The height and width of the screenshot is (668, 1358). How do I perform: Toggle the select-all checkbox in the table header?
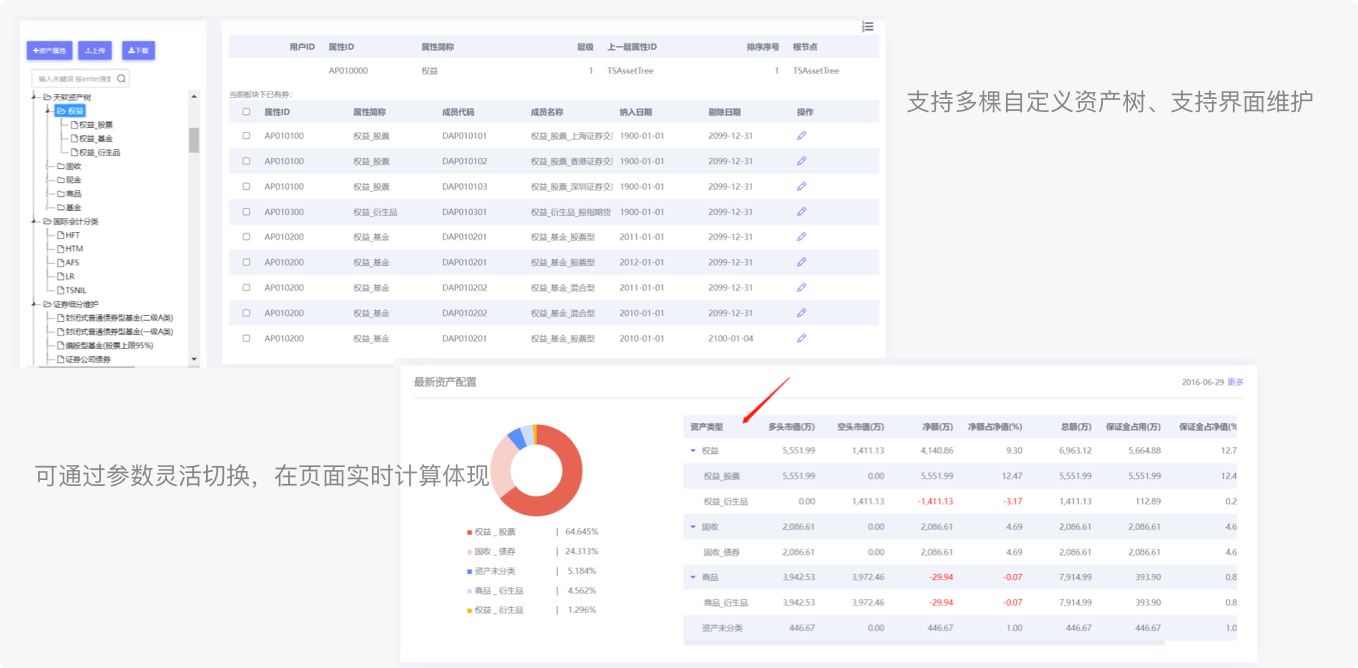click(246, 112)
